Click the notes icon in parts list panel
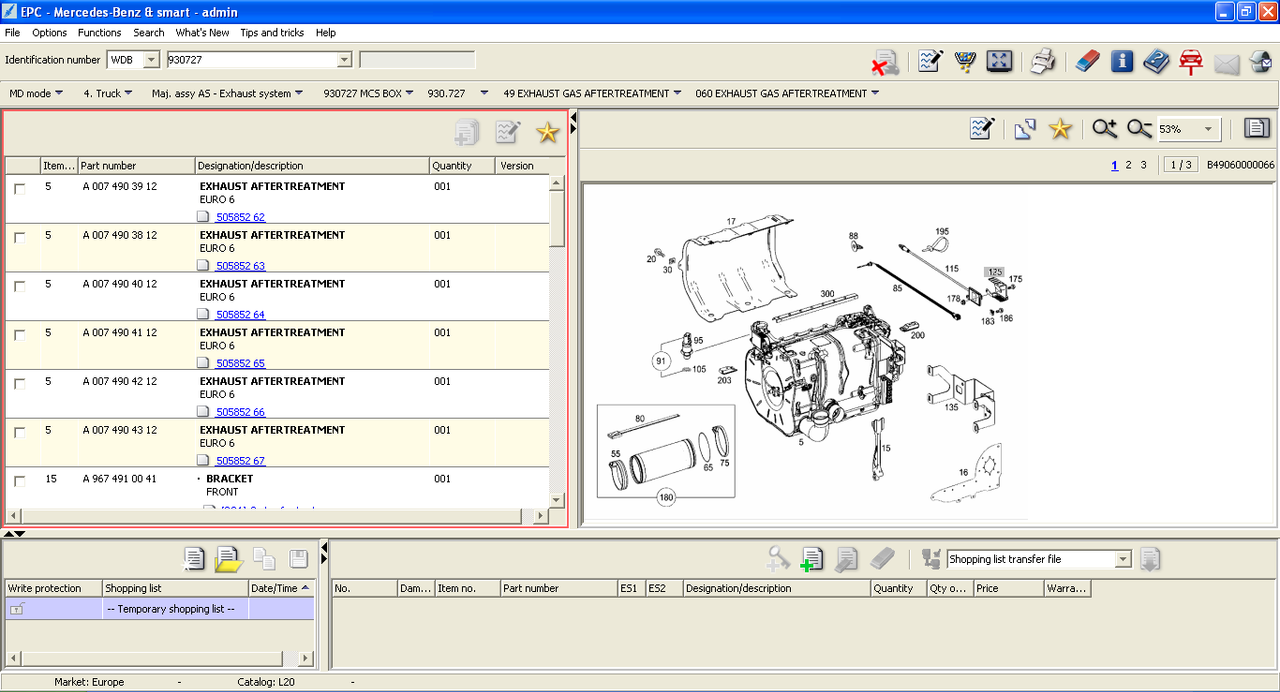 (508, 132)
